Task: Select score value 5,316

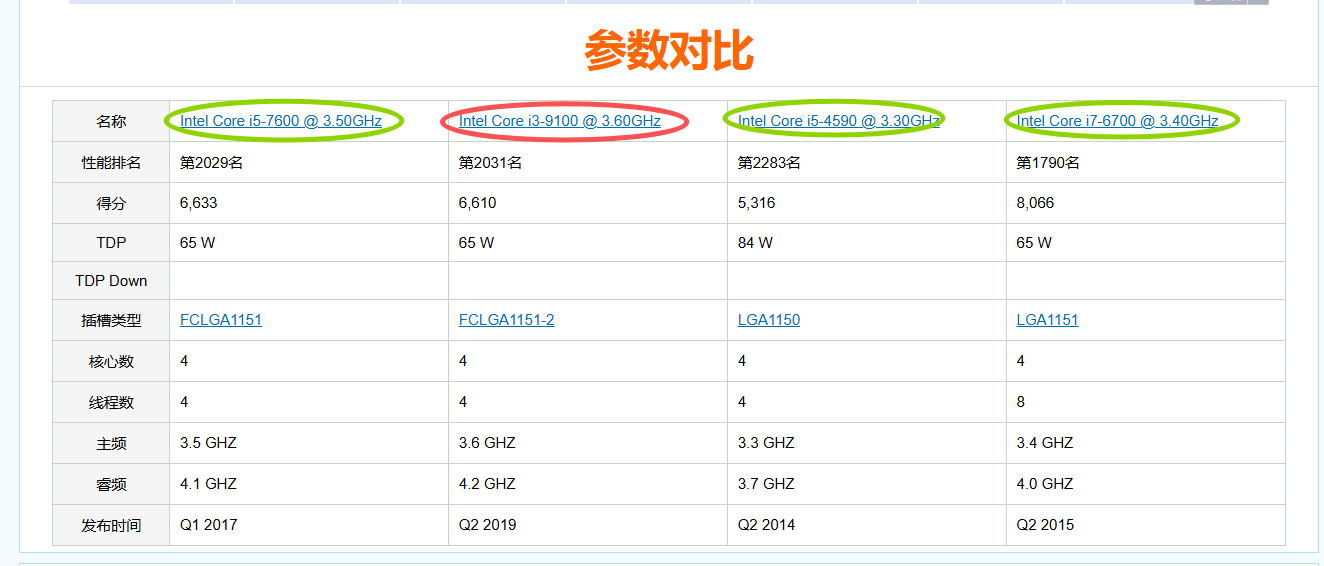Action: pyautogui.click(x=757, y=203)
